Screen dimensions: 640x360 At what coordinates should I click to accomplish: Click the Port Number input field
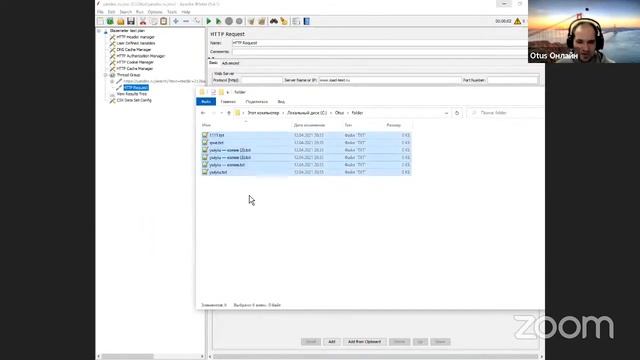coord(512,80)
